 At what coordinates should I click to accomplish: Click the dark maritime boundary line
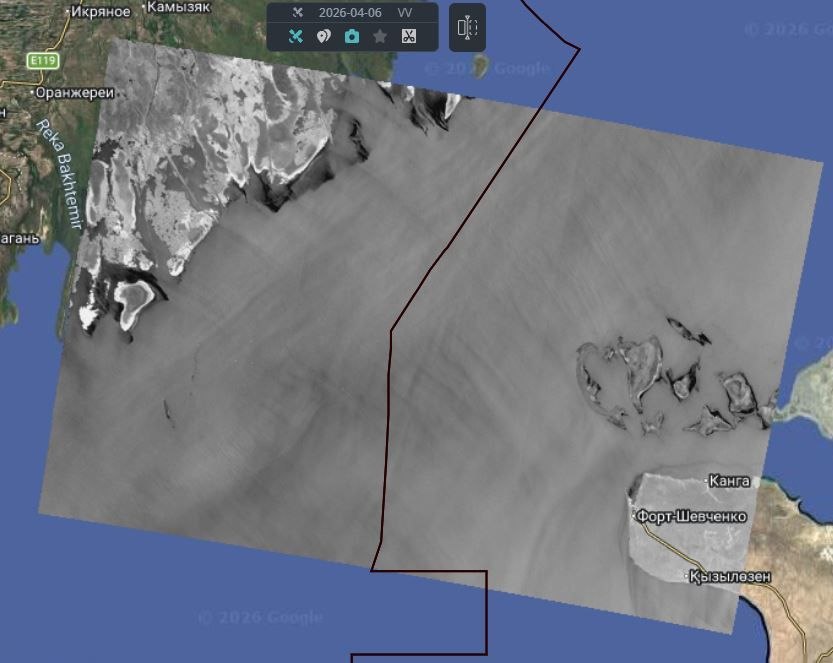390,400
